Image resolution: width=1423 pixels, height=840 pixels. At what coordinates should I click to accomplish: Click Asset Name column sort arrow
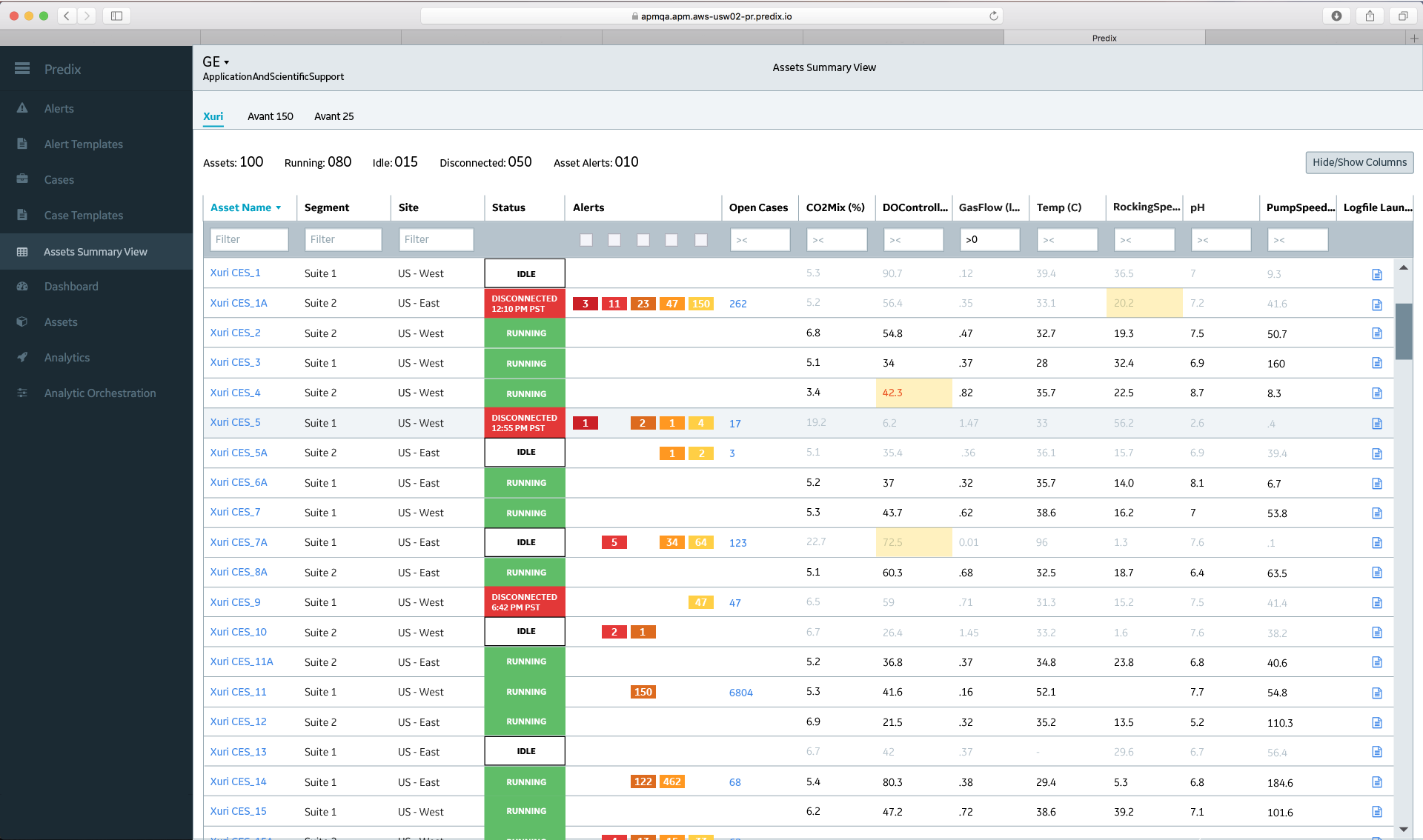tap(279, 208)
